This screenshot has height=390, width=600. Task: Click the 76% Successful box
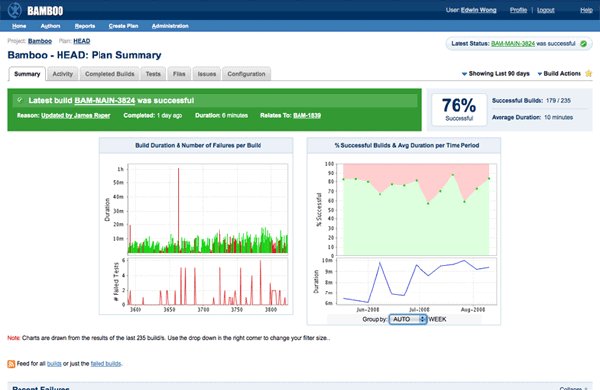tap(459, 109)
